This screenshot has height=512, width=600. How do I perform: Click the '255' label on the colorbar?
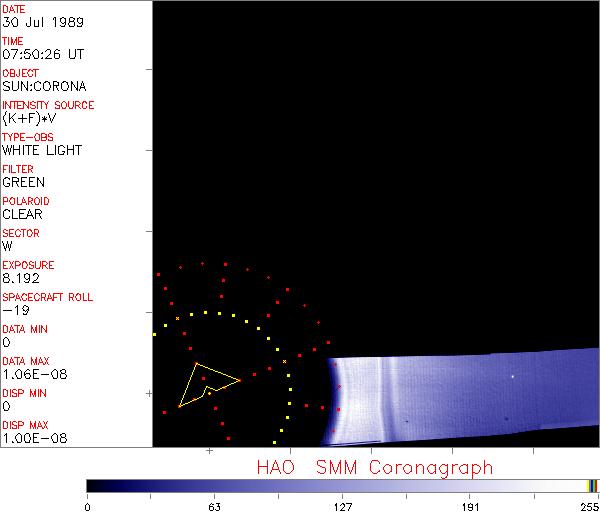[x=589, y=506]
